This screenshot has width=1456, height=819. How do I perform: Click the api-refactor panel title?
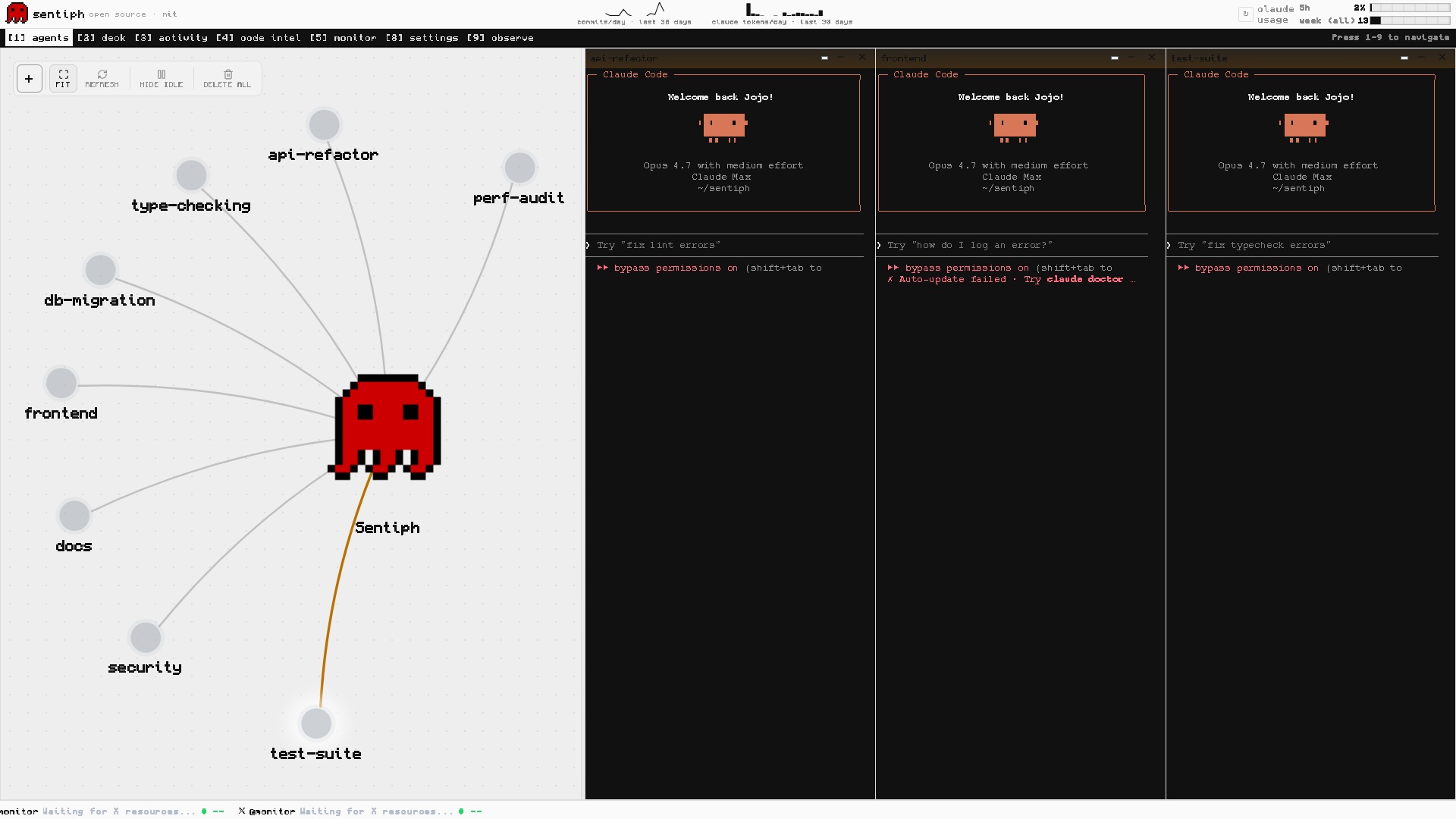623,58
